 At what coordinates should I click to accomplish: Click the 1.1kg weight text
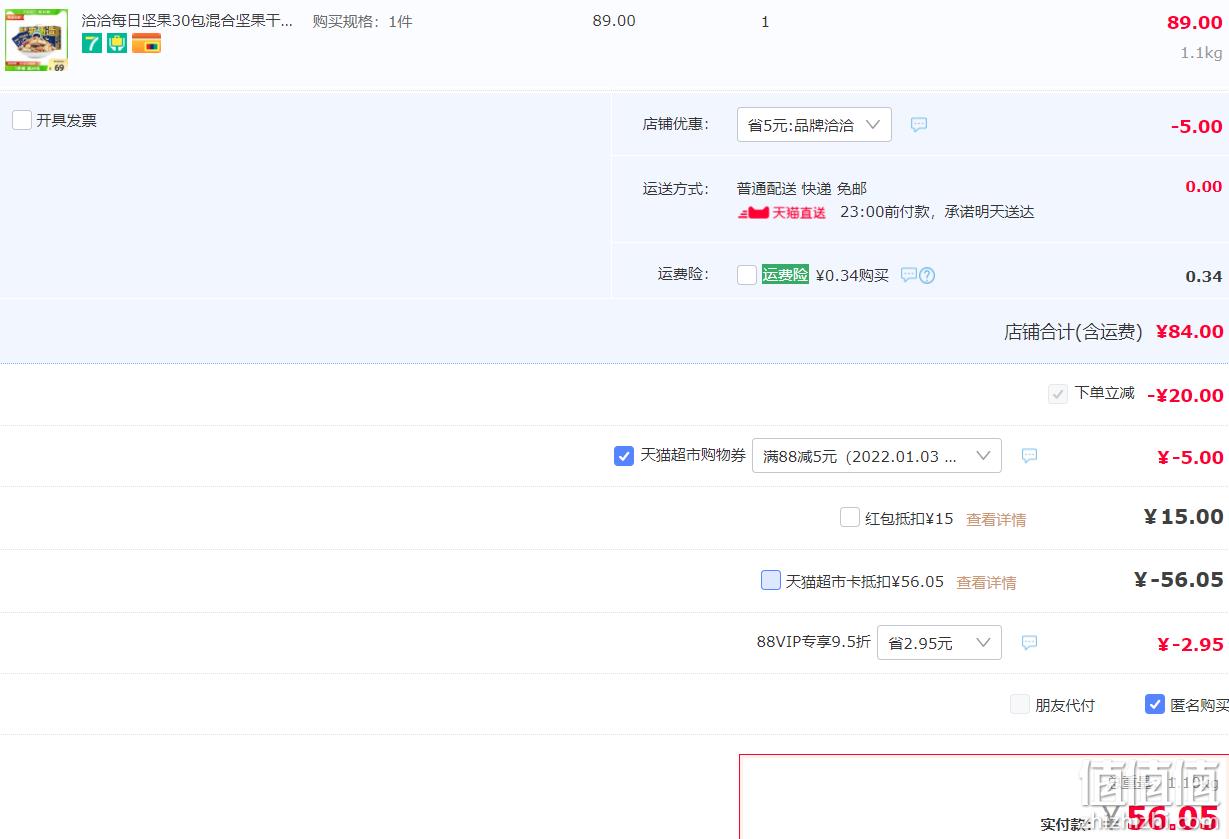1201,53
